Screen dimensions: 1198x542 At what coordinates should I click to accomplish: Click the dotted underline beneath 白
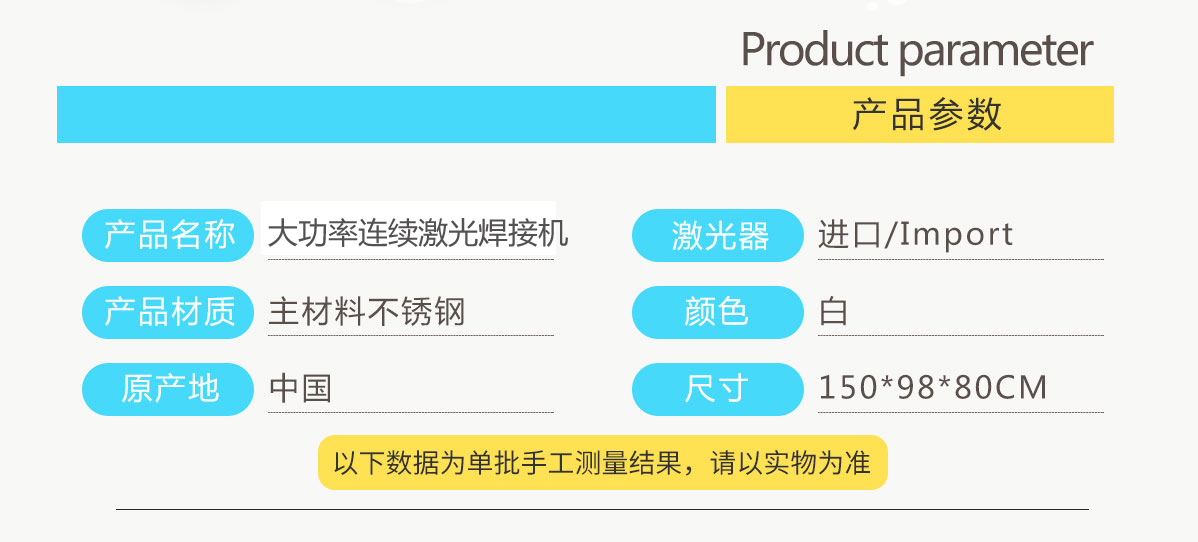(x=960, y=336)
